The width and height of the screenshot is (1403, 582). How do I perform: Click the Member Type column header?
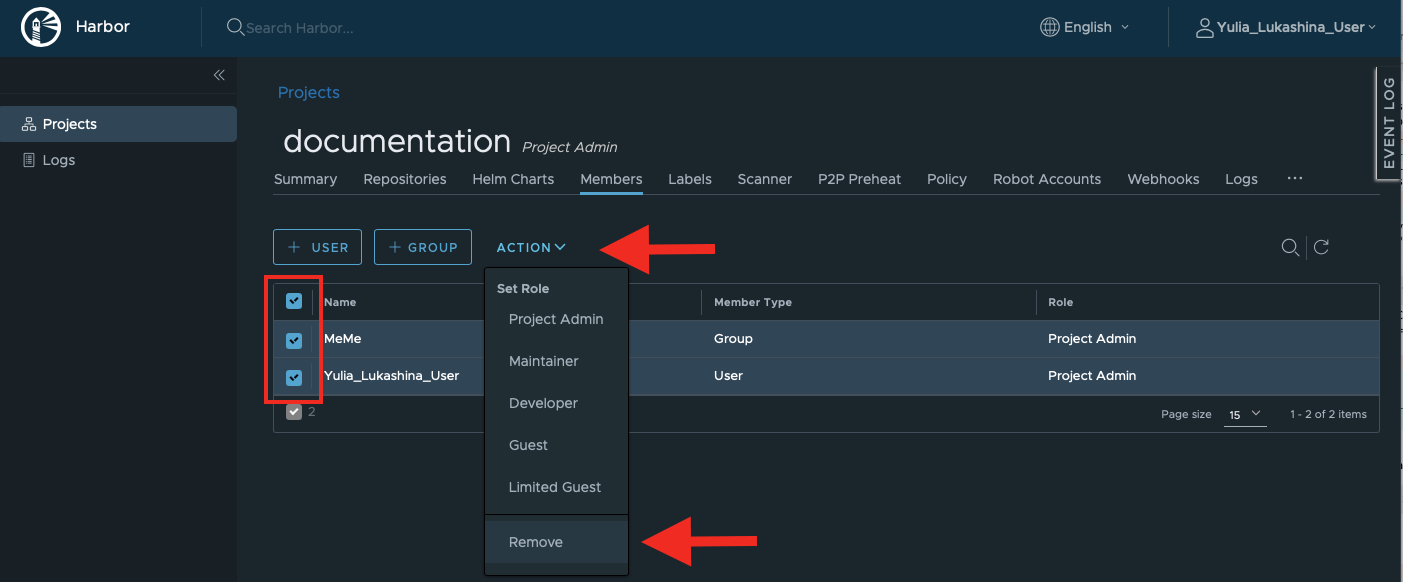753,302
